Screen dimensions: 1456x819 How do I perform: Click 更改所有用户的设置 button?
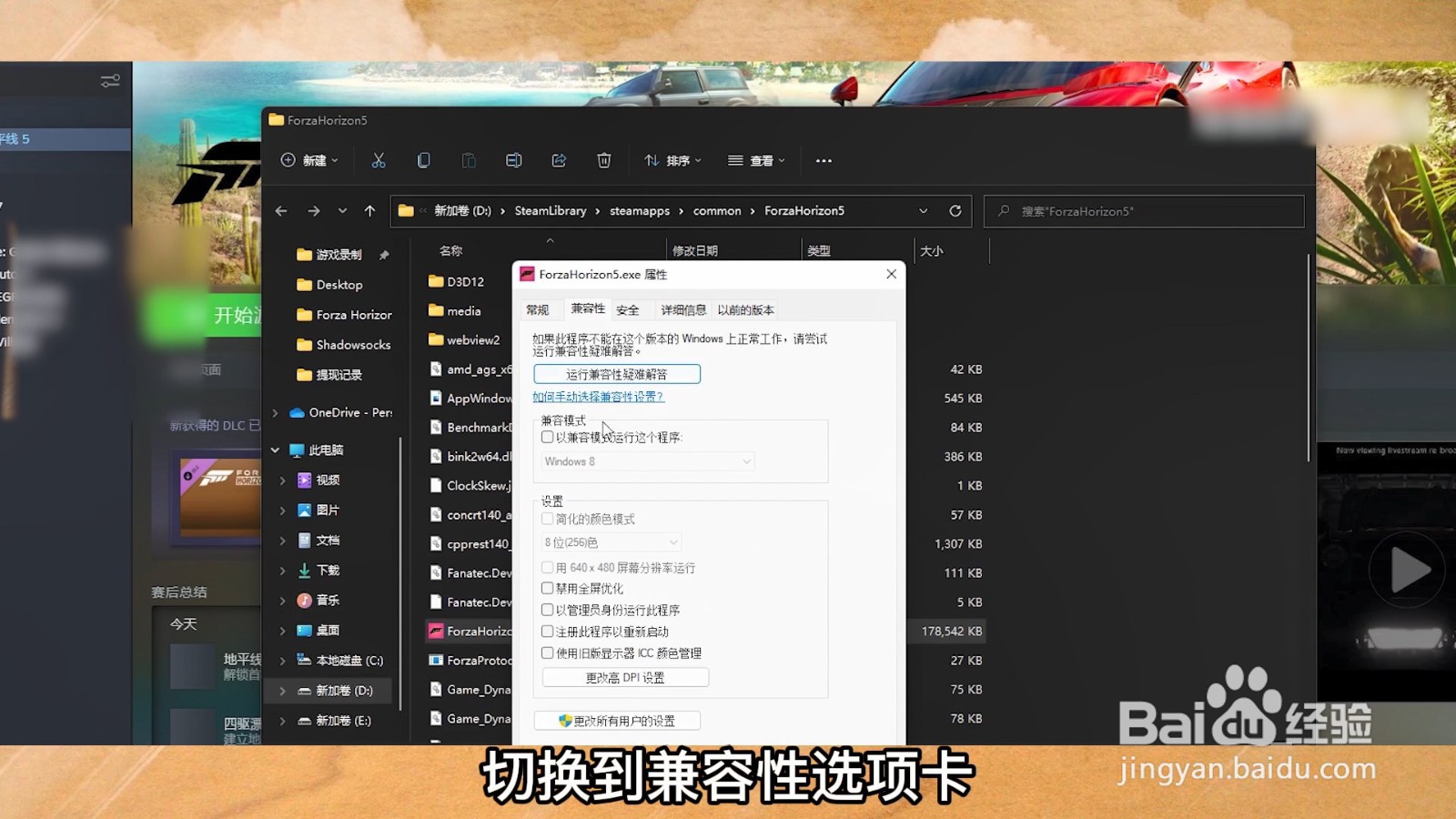(x=617, y=721)
